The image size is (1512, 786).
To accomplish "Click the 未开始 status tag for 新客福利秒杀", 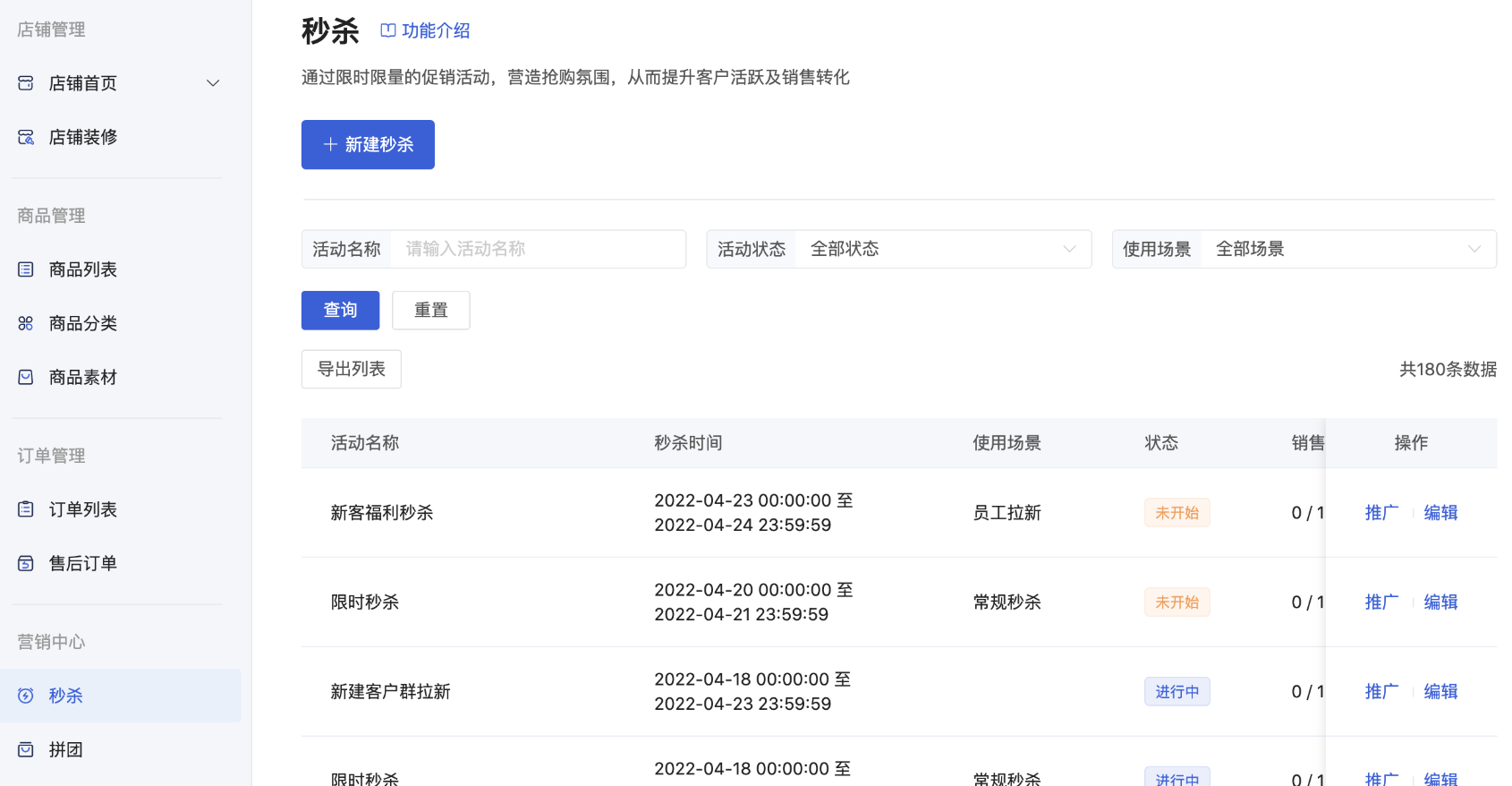I will pos(1177,513).
